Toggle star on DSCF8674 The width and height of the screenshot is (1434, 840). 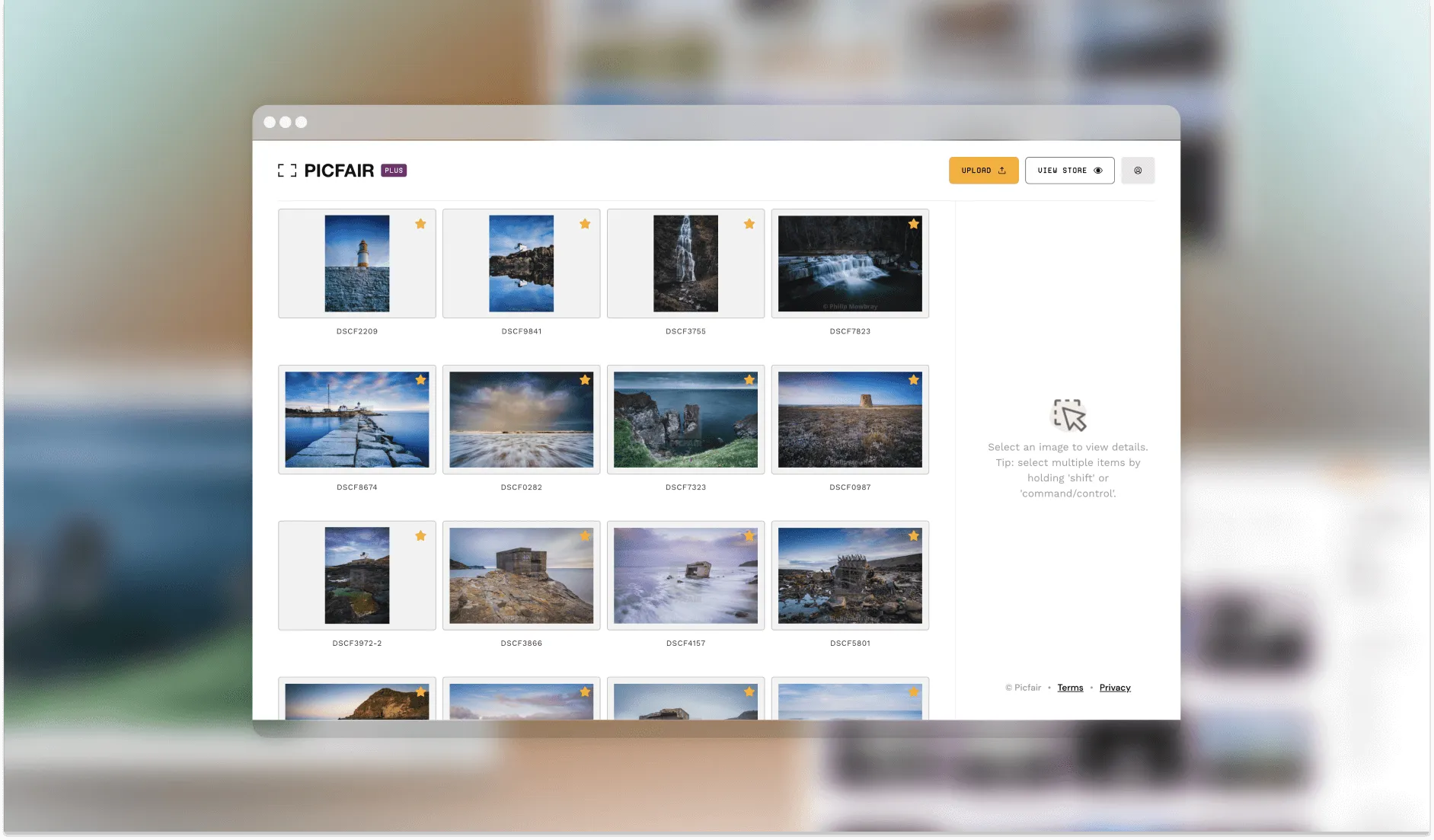420,380
